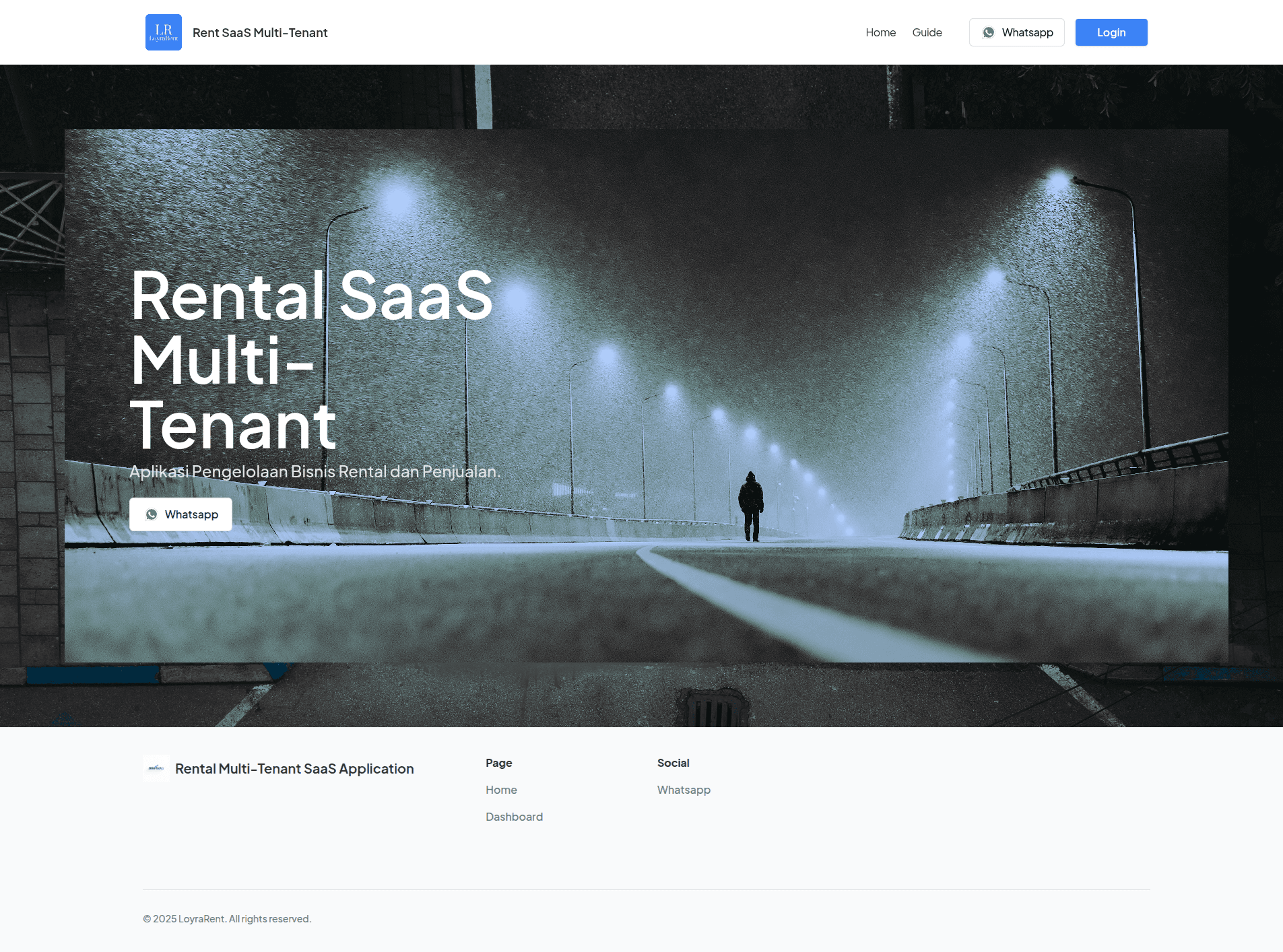1283x952 pixels.
Task: Click the Social section header in the footer
Action: [x=673, y=763]
